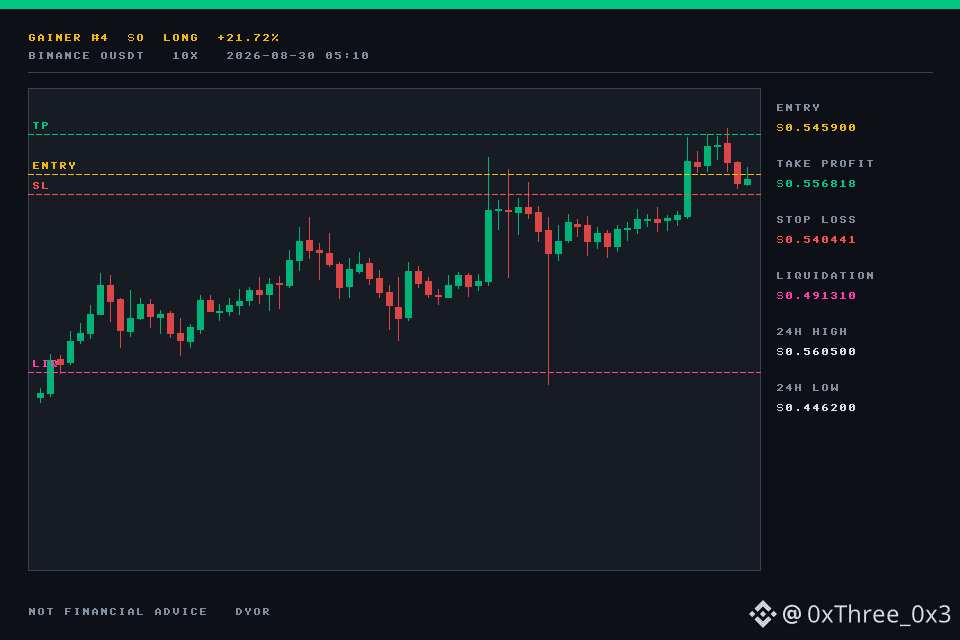Screen dimensions: 960x640
Task: Click the LIQ label on chart
Action: point(45,364)
